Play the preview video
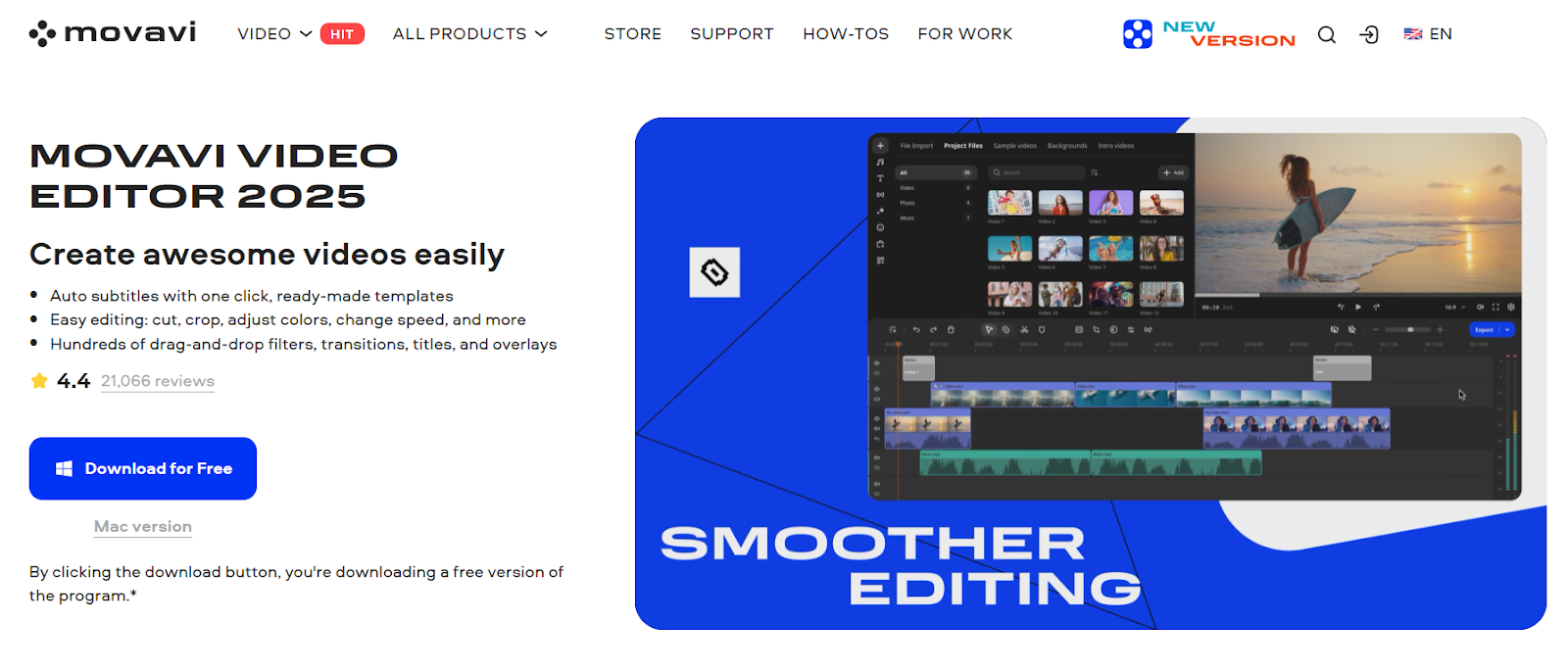The height and width of the screenshot is (671, 1568). pos(1358,307)
